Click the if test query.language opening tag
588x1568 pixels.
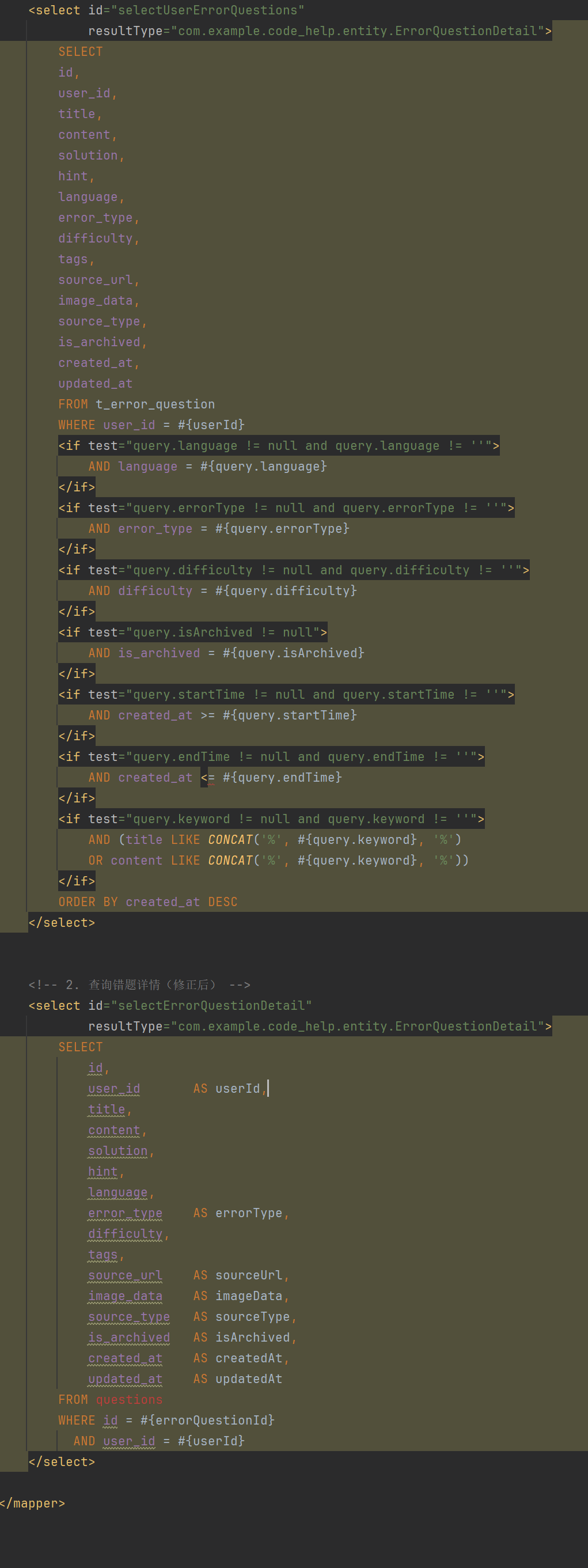[x=279, y=445]
